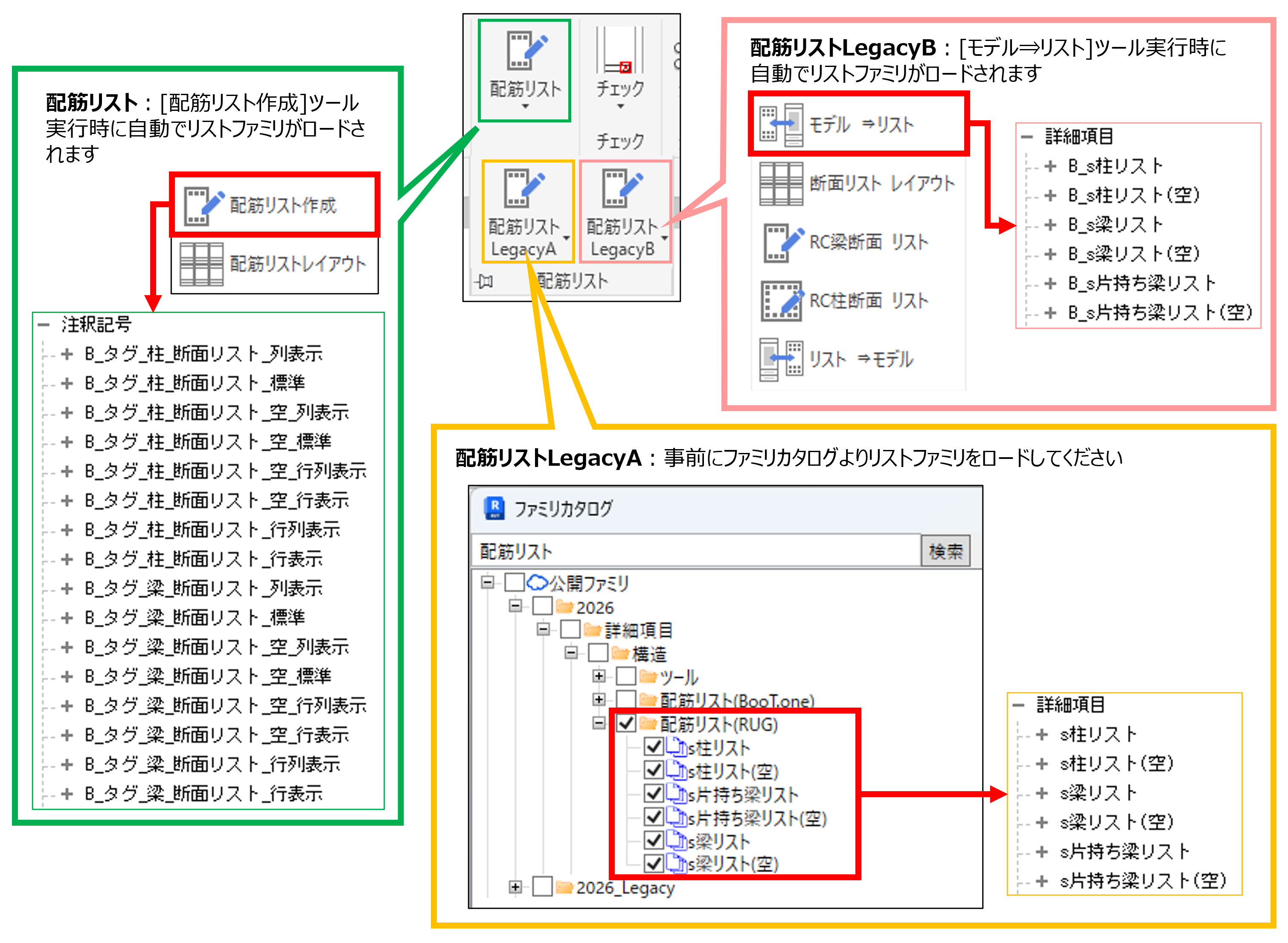Click the 配筋リスト ribbon icon

526,51
